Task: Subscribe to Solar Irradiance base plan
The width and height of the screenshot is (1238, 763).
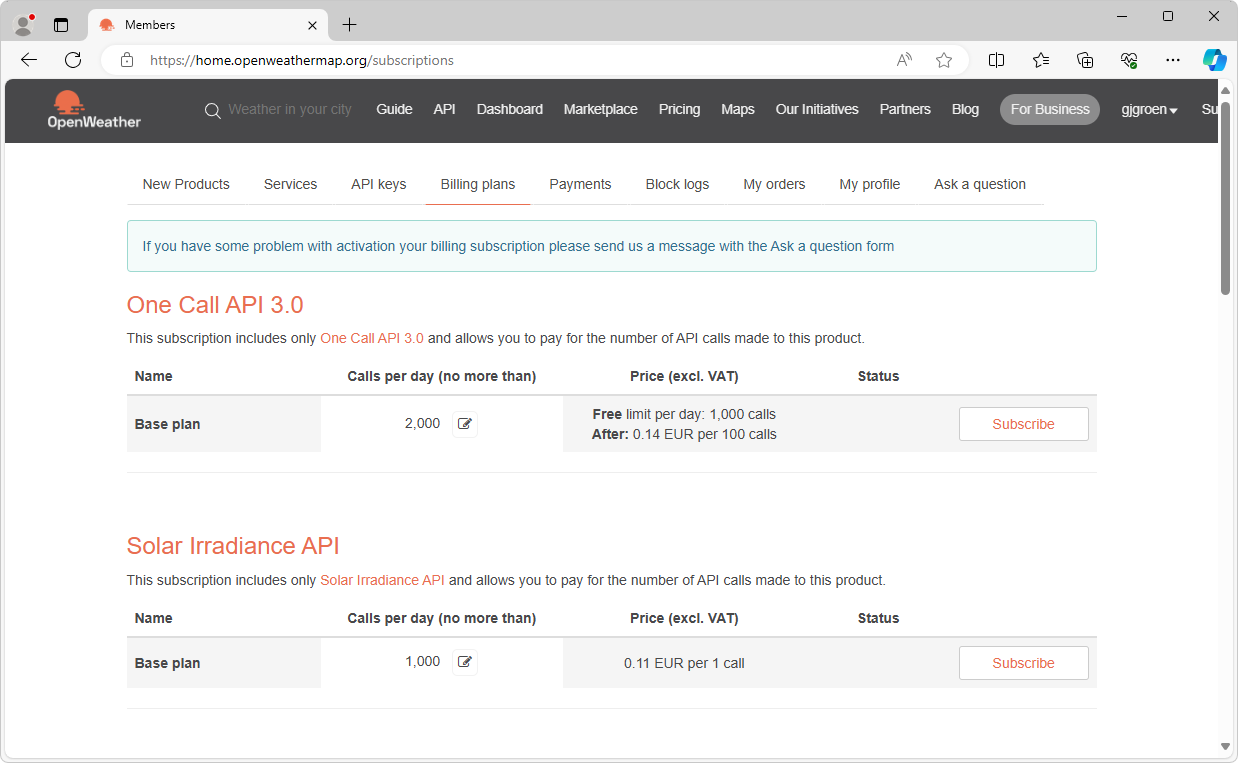Action: tap(1023, 663)
